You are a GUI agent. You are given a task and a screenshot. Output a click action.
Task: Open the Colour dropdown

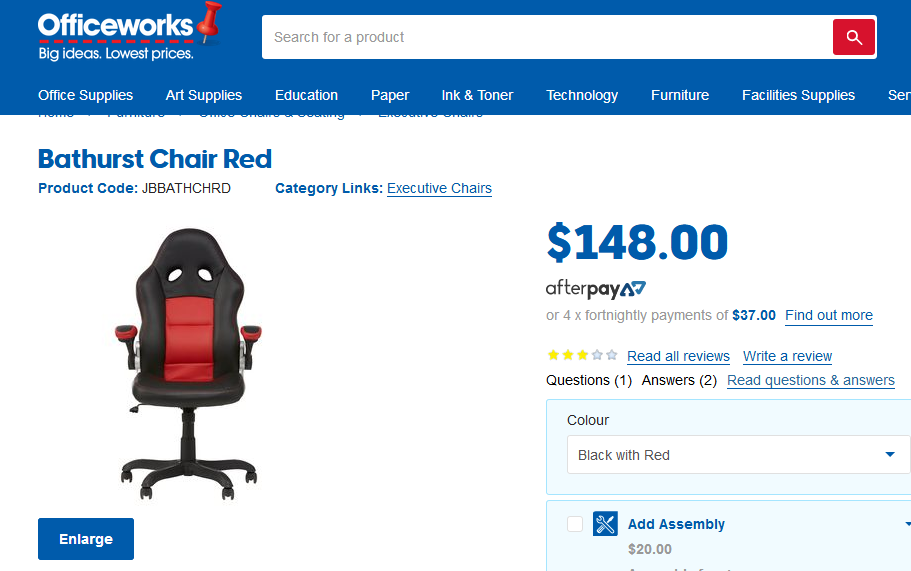738,455
